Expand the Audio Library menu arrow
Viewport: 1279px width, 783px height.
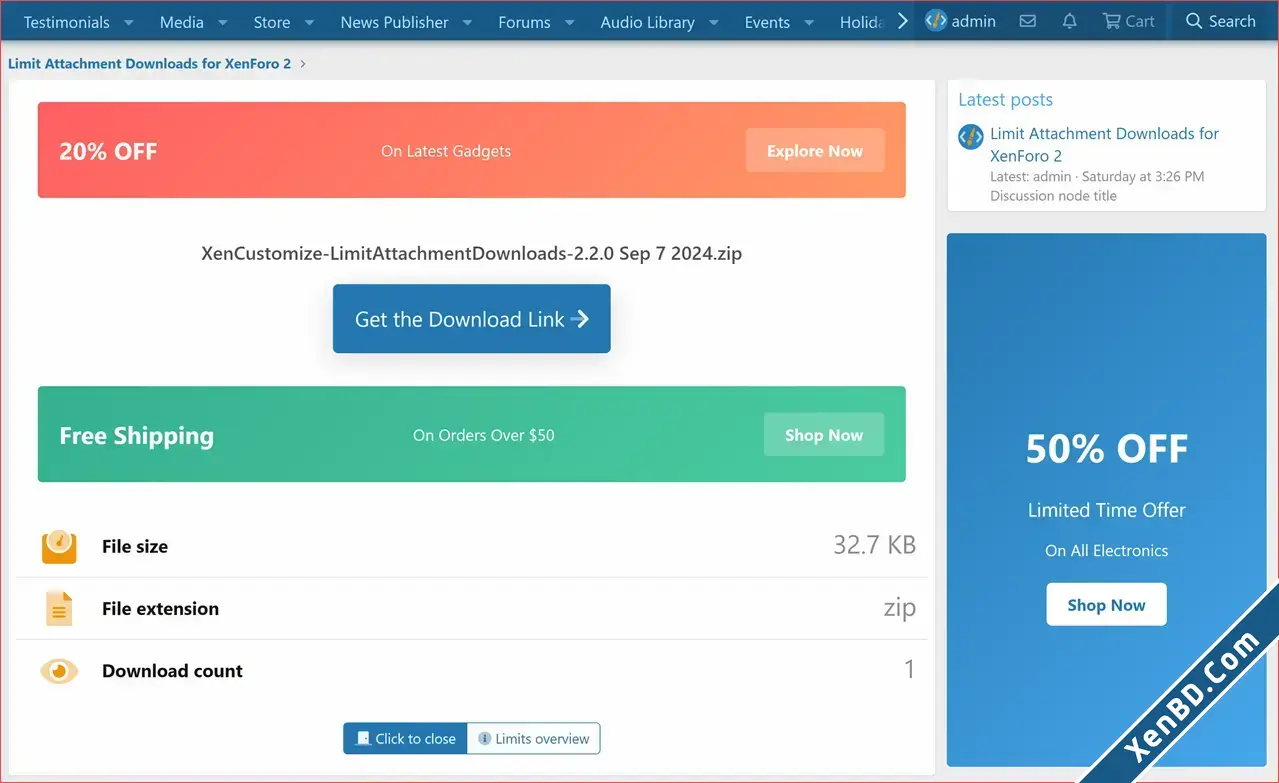click(x=713, y=22)
